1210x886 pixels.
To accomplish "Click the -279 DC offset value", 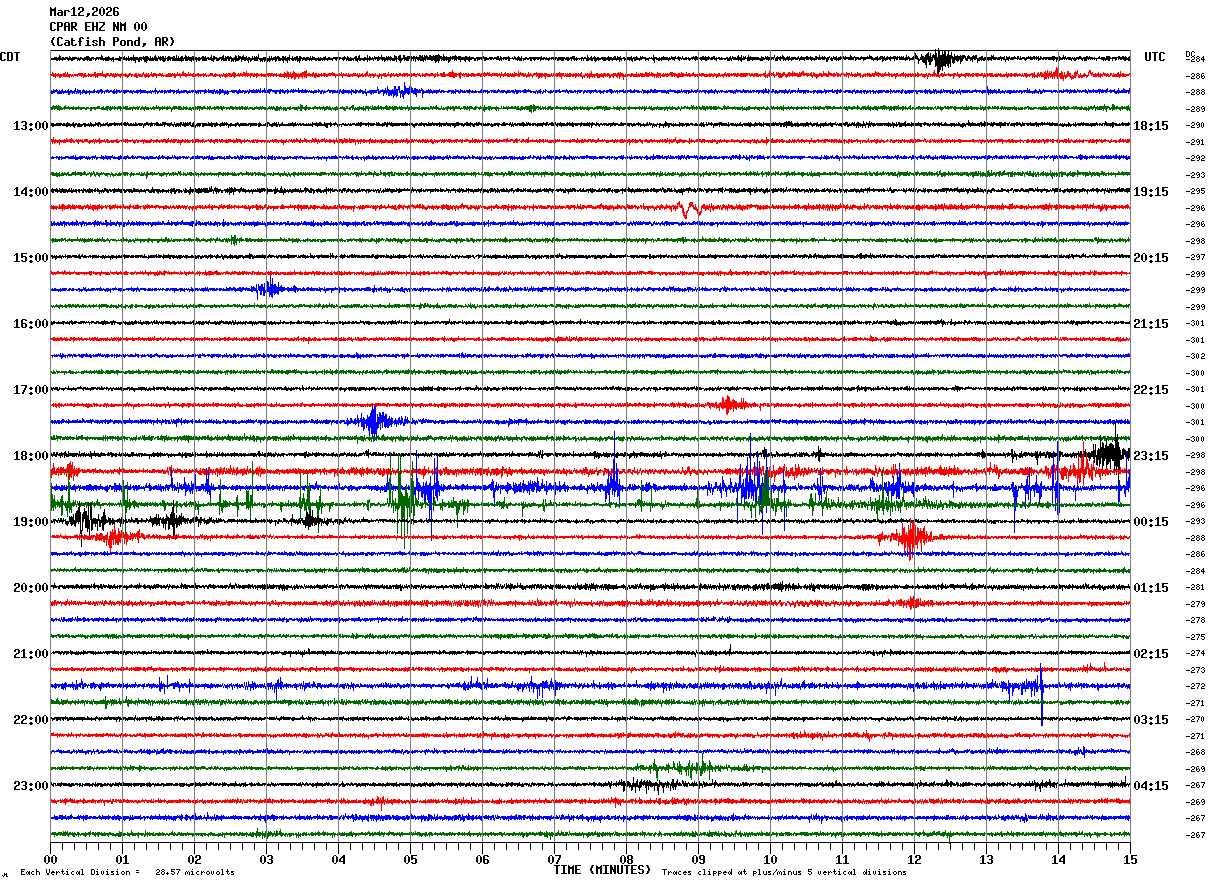I will 1195,604.
